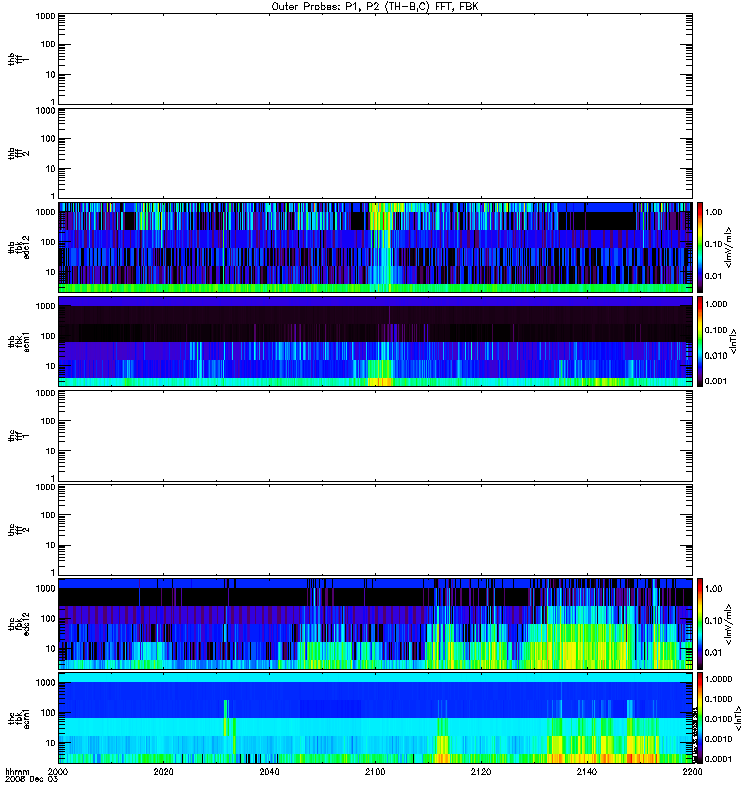The image size is (750, 800).
Task: Click the 'thc fff 2' axis title
Action: pos(18,530)
